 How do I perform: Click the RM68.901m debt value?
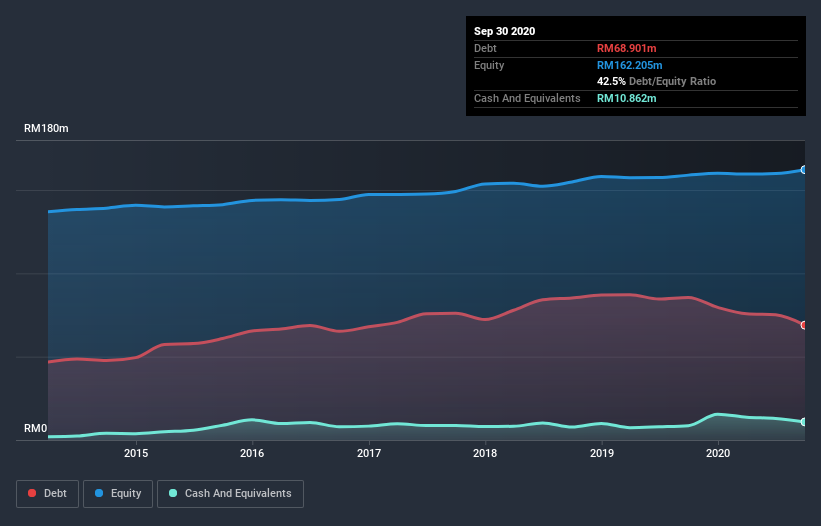coord(626,48)
